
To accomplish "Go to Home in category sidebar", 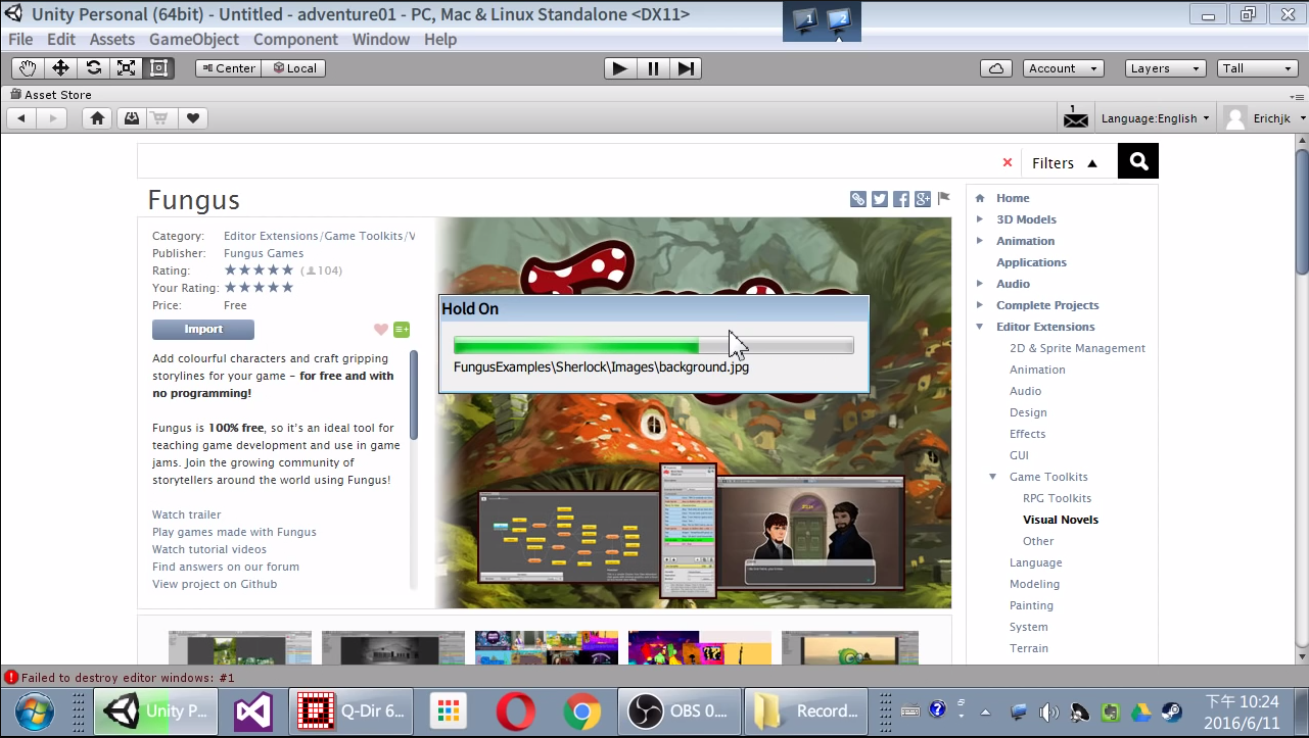I will (x=1012, y=198).
